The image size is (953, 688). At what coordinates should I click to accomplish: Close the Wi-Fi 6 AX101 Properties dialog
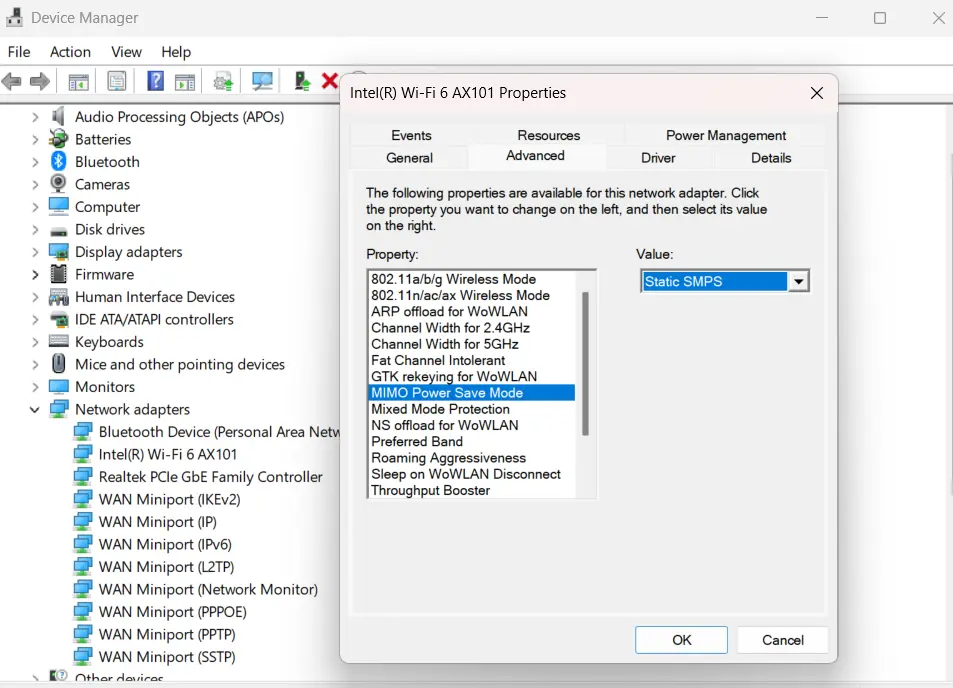[816, 93]
